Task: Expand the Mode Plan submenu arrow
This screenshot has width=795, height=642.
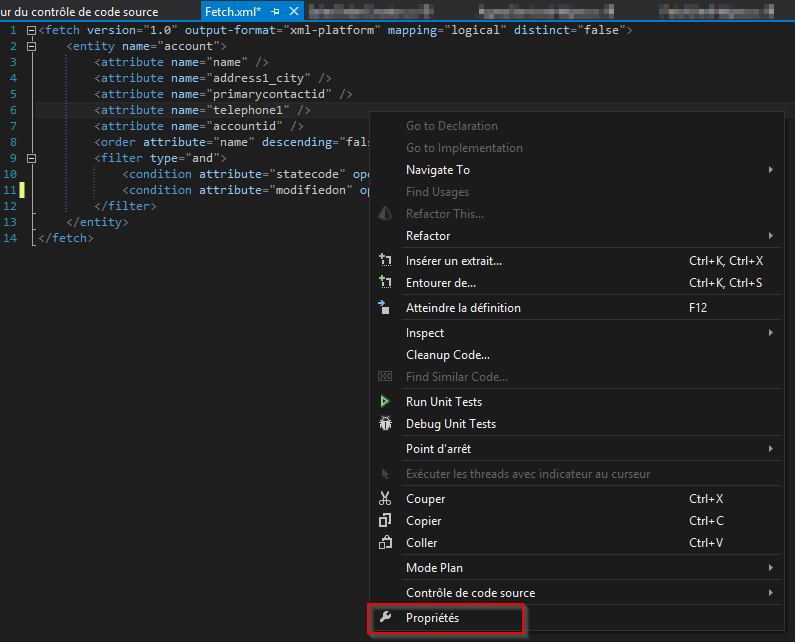Action: [770, 567]
